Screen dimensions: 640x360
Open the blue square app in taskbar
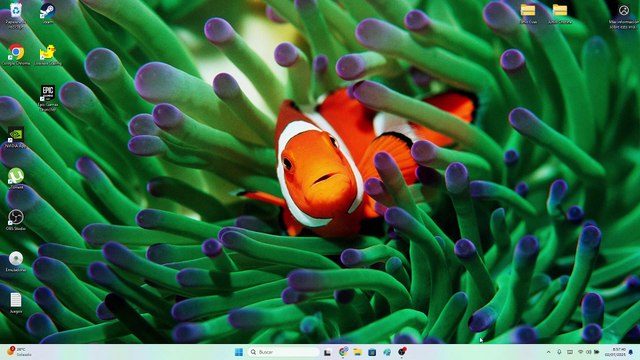[x=372, y=352]
